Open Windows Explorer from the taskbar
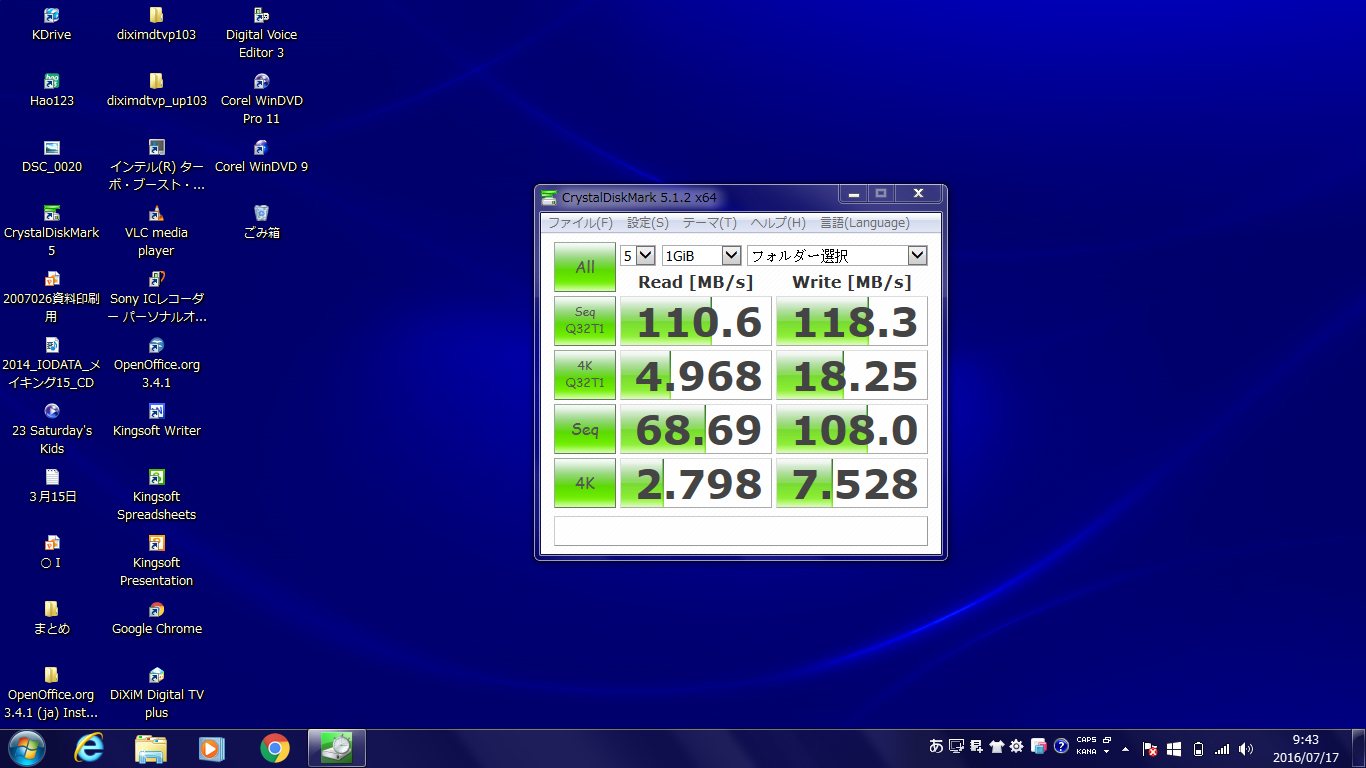This screenshot has height=768, width=1366. 151,748
